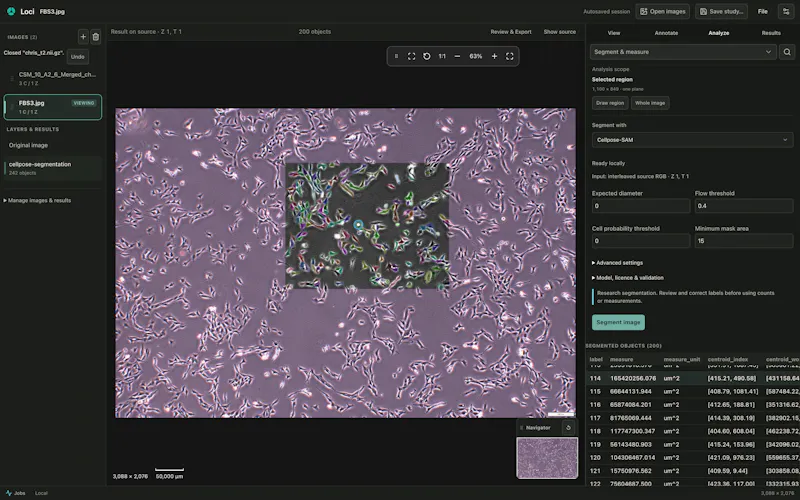Zoom out using the minus icon
800x500 pixels.
point(457,56)
